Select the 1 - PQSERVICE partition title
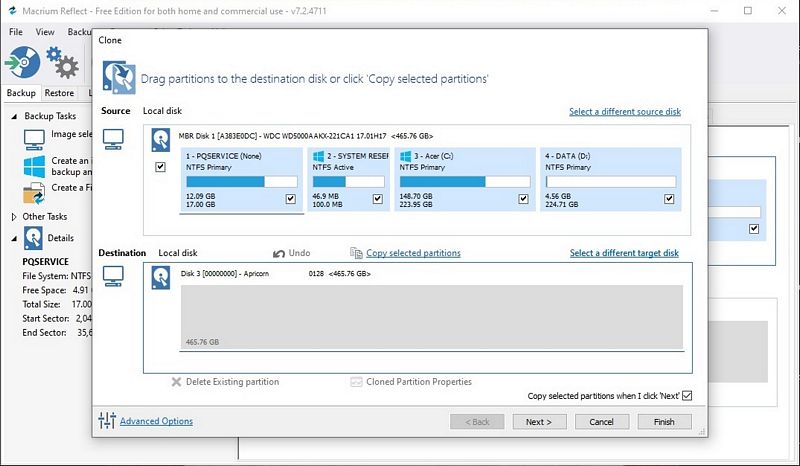800x466 pixels. coord(223,156)
